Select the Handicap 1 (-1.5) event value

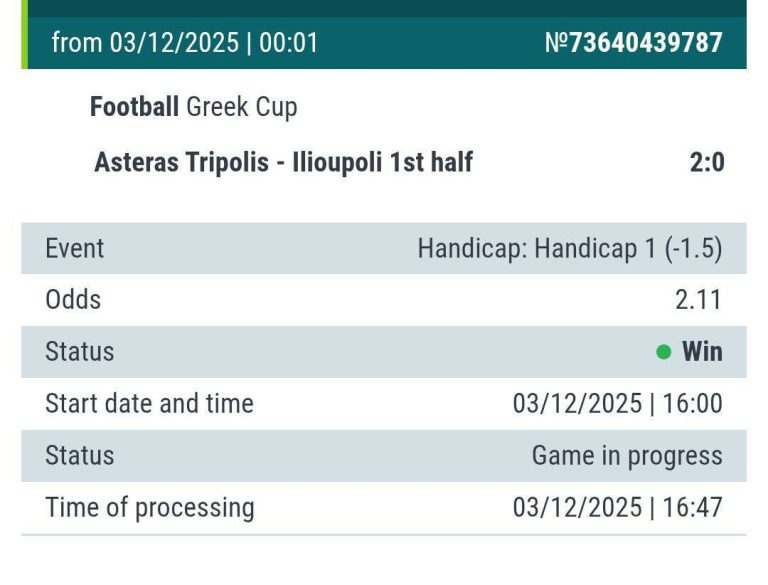(569, 248)
